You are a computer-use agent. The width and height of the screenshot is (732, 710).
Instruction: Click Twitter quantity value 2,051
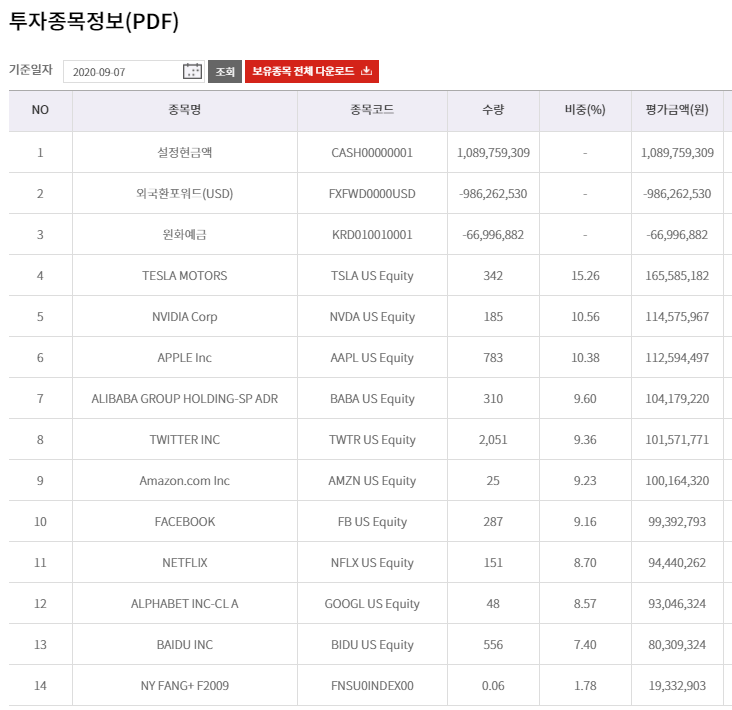click(x=493, y=440)
